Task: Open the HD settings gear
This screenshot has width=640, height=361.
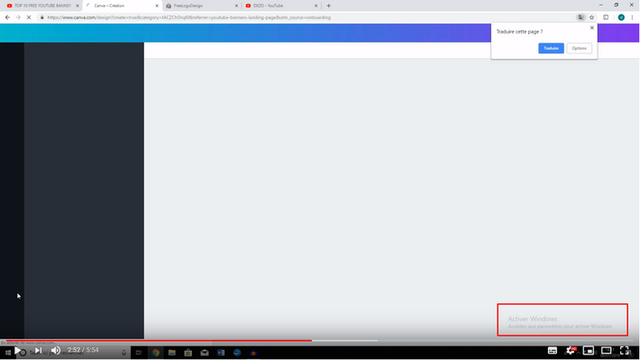Action: click(x=570, y=350)
